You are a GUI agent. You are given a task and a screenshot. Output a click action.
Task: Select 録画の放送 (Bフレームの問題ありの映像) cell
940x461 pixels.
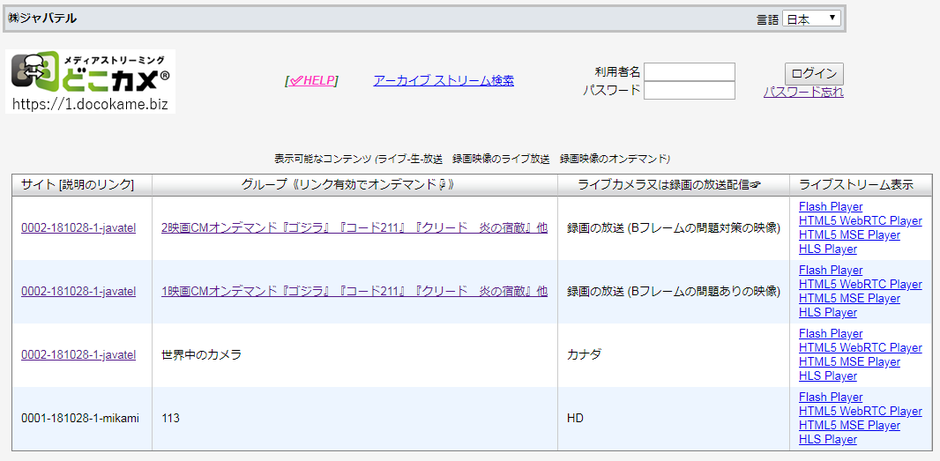click(673, 291)
